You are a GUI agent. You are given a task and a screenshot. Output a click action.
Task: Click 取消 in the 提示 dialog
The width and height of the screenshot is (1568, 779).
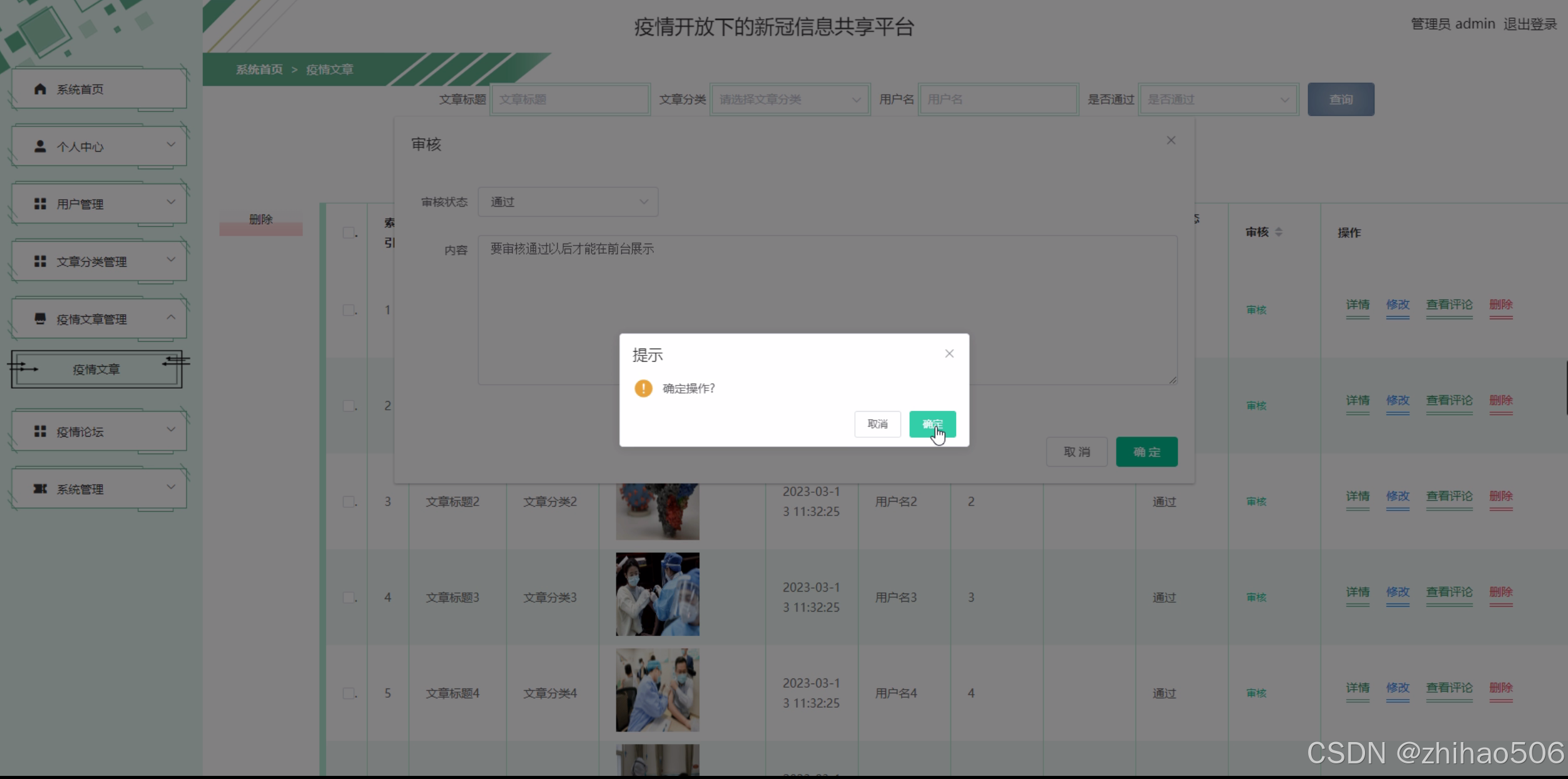877,424
